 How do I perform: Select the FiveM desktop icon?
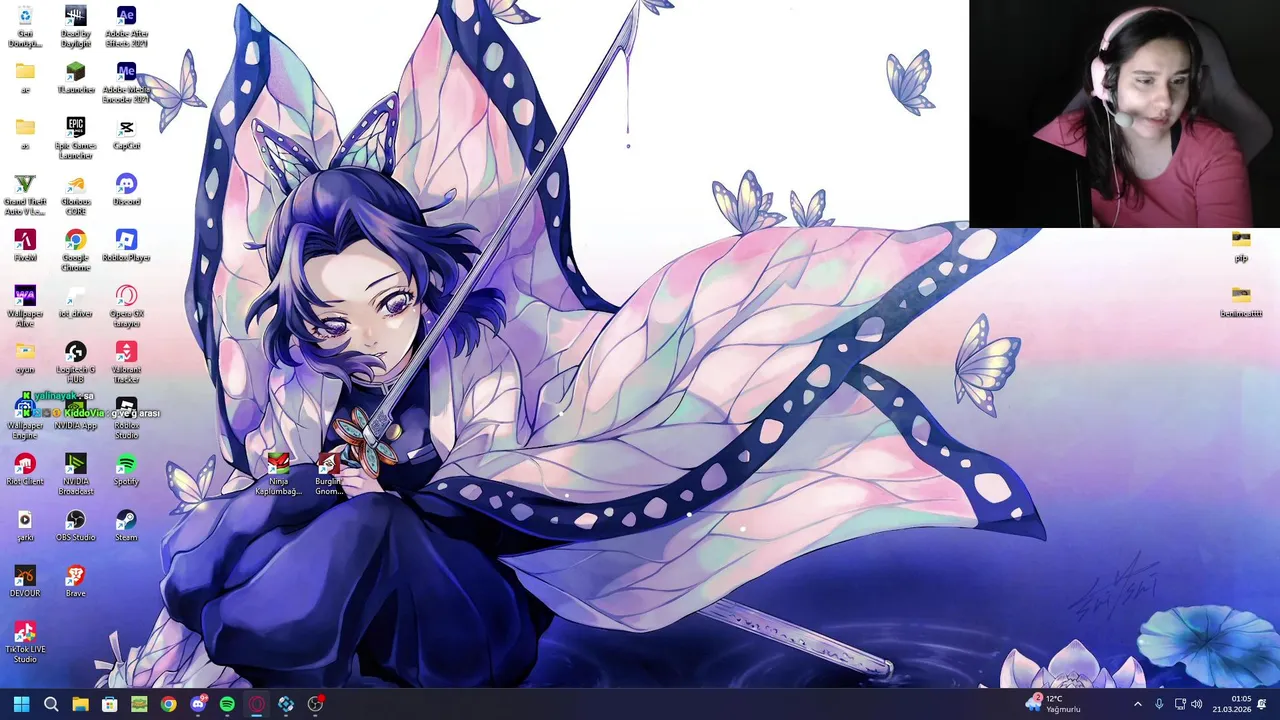tap(25, 246)
